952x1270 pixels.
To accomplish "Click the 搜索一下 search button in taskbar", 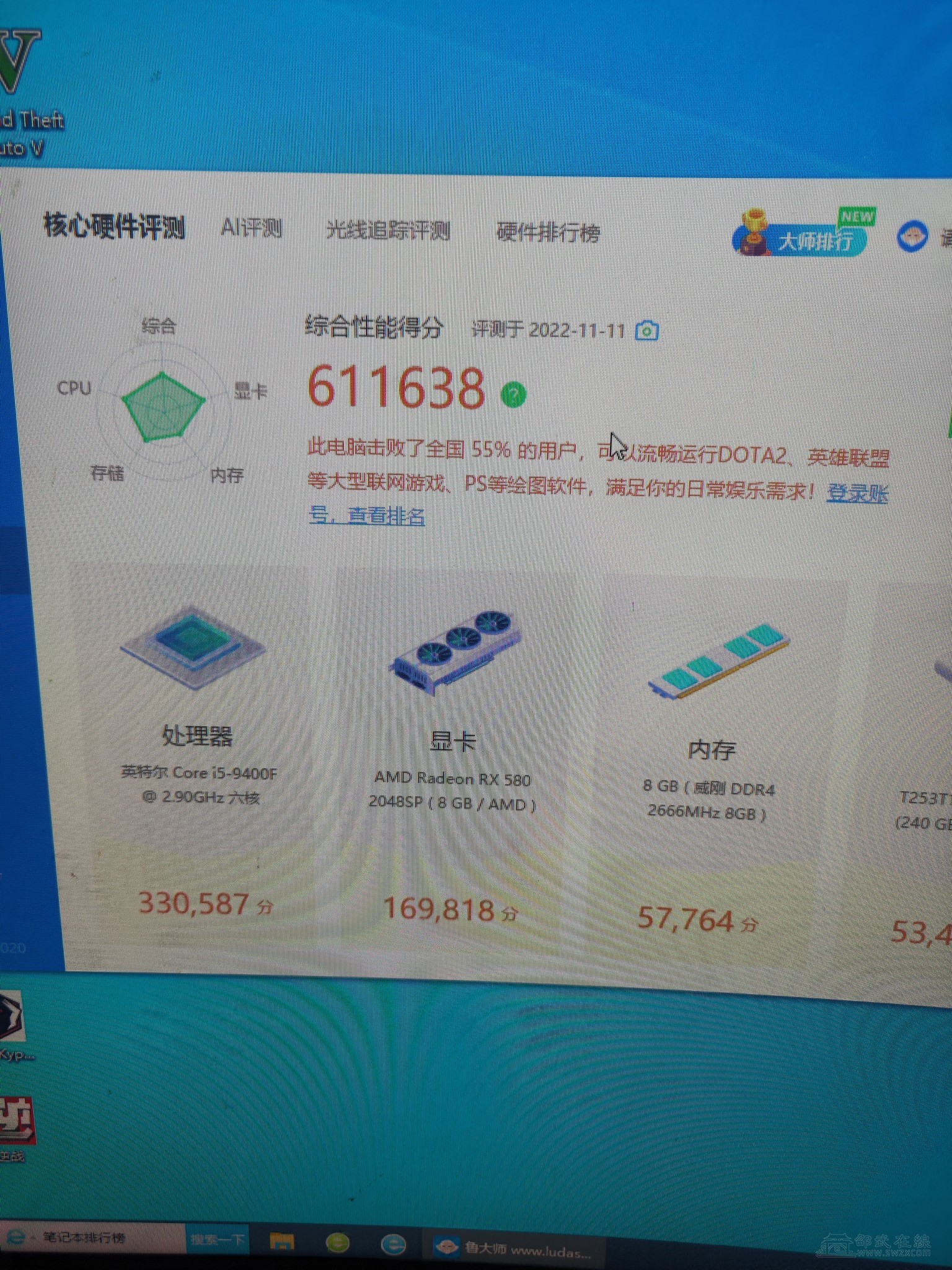I will [217, 1240].
